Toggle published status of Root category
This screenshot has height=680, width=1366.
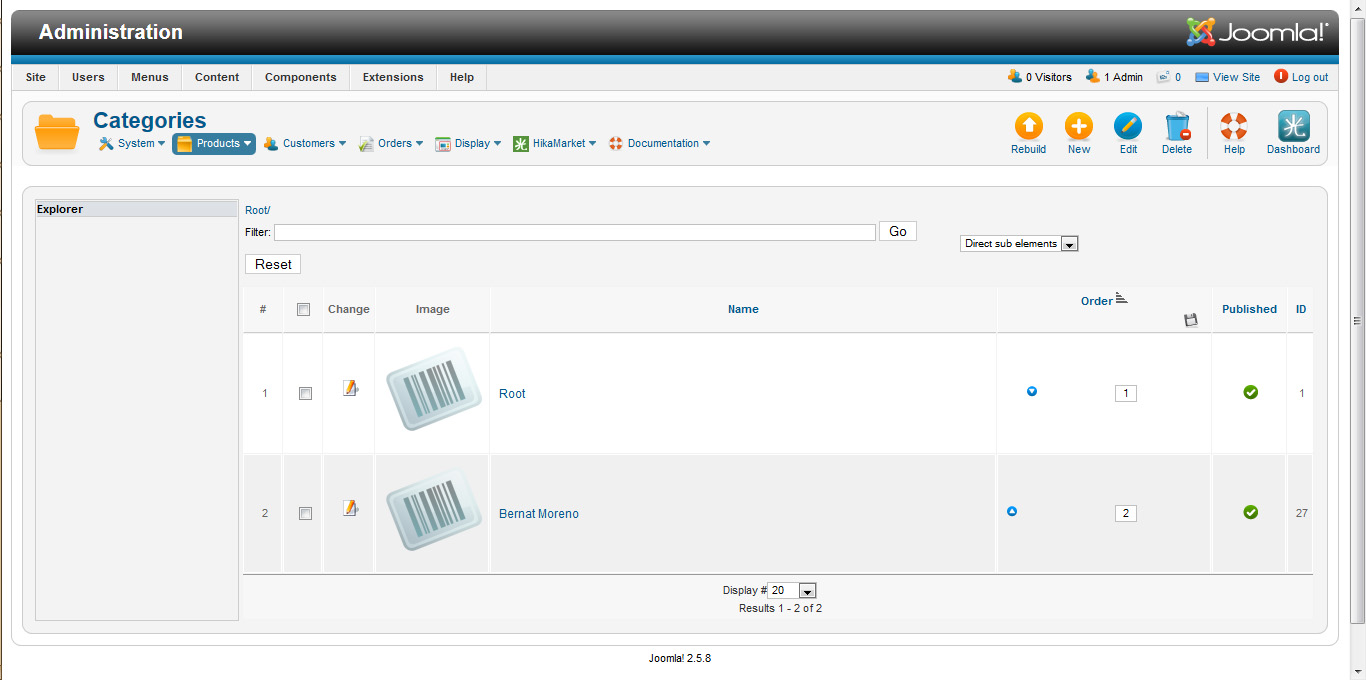pyautogui.click(x=1250, y=392)
